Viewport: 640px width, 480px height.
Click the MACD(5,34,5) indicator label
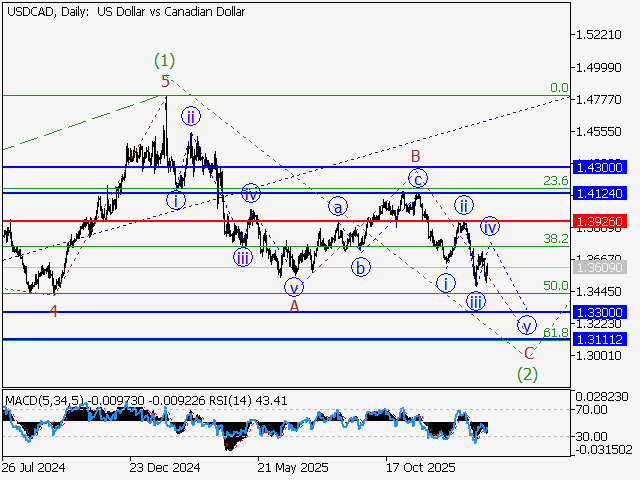coord(41,401)
